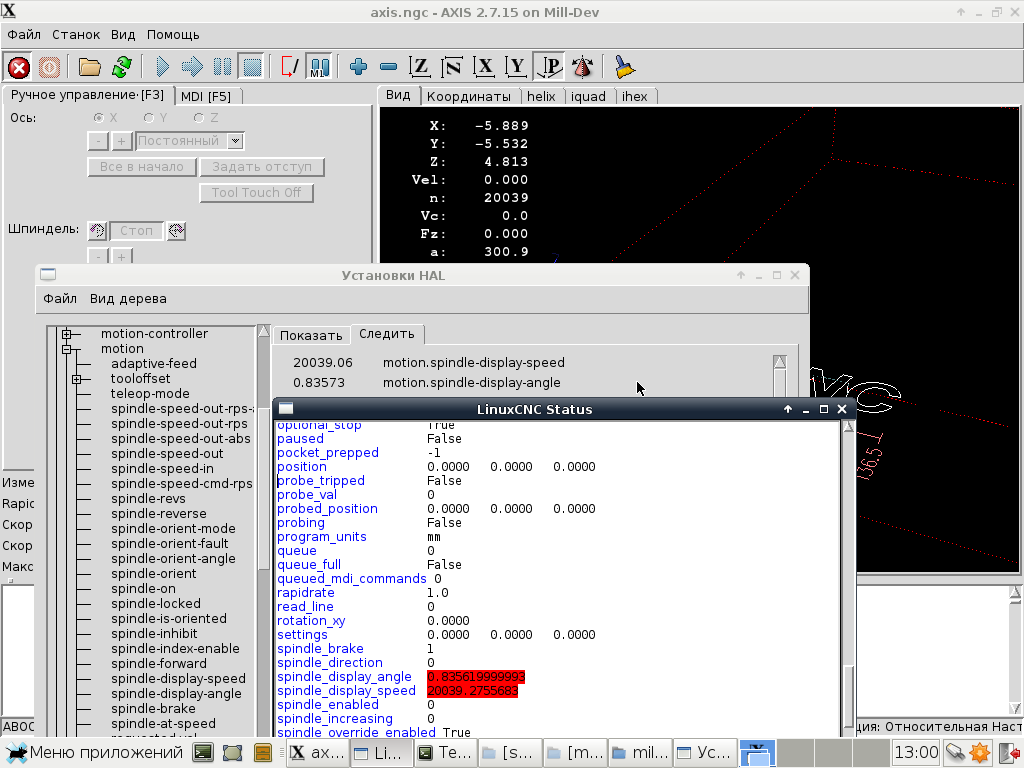
Task: Open the Станок menu
Action: tap(76, 35)
